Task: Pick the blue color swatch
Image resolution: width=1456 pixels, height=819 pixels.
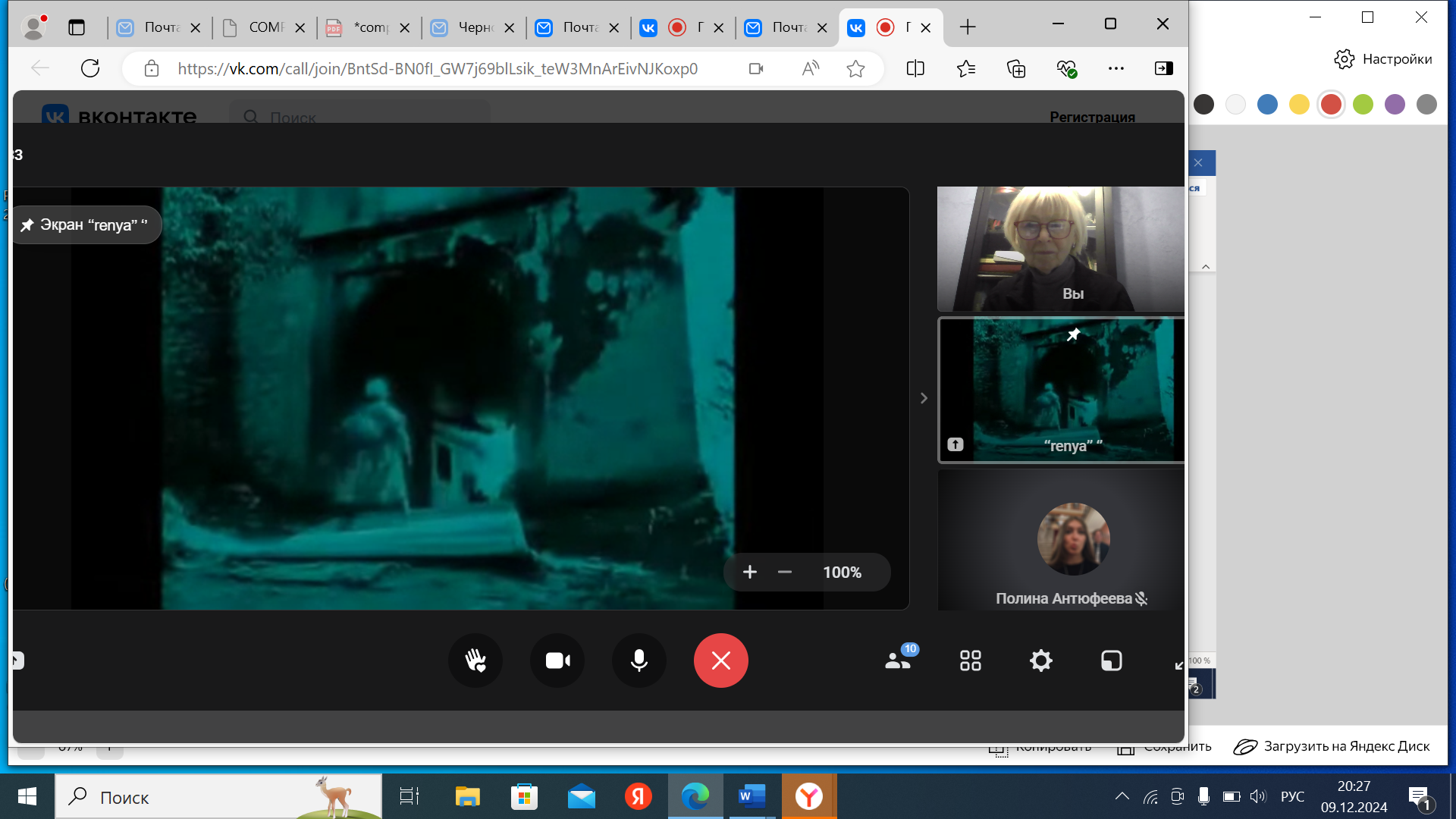Action: [1267, 105]
